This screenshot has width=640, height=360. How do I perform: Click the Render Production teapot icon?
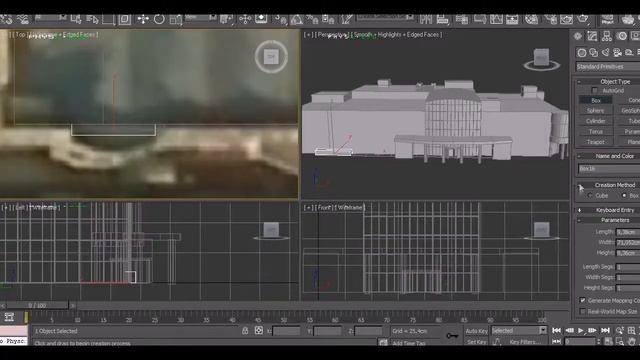583,19
